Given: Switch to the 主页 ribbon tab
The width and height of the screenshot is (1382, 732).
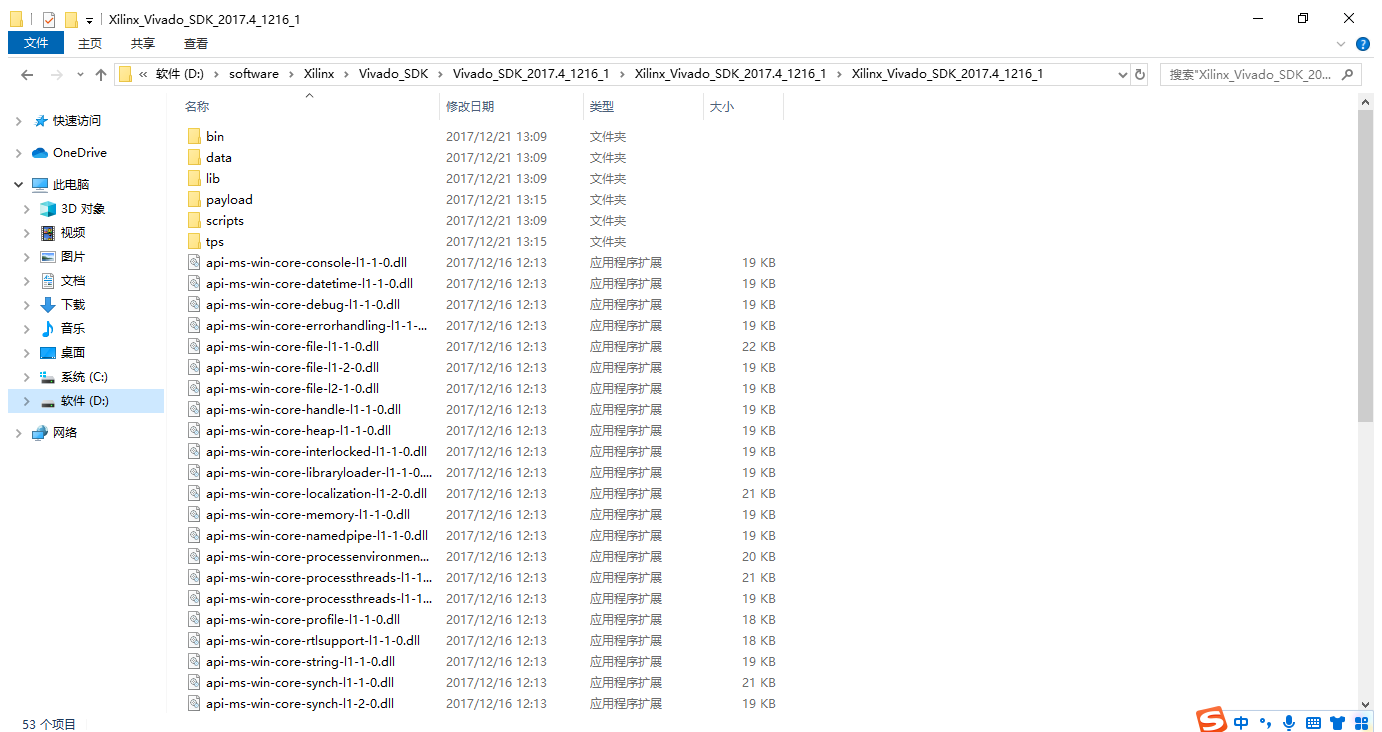Looking at the screenshot, I should pyautogui.click(x=90, y=43).
